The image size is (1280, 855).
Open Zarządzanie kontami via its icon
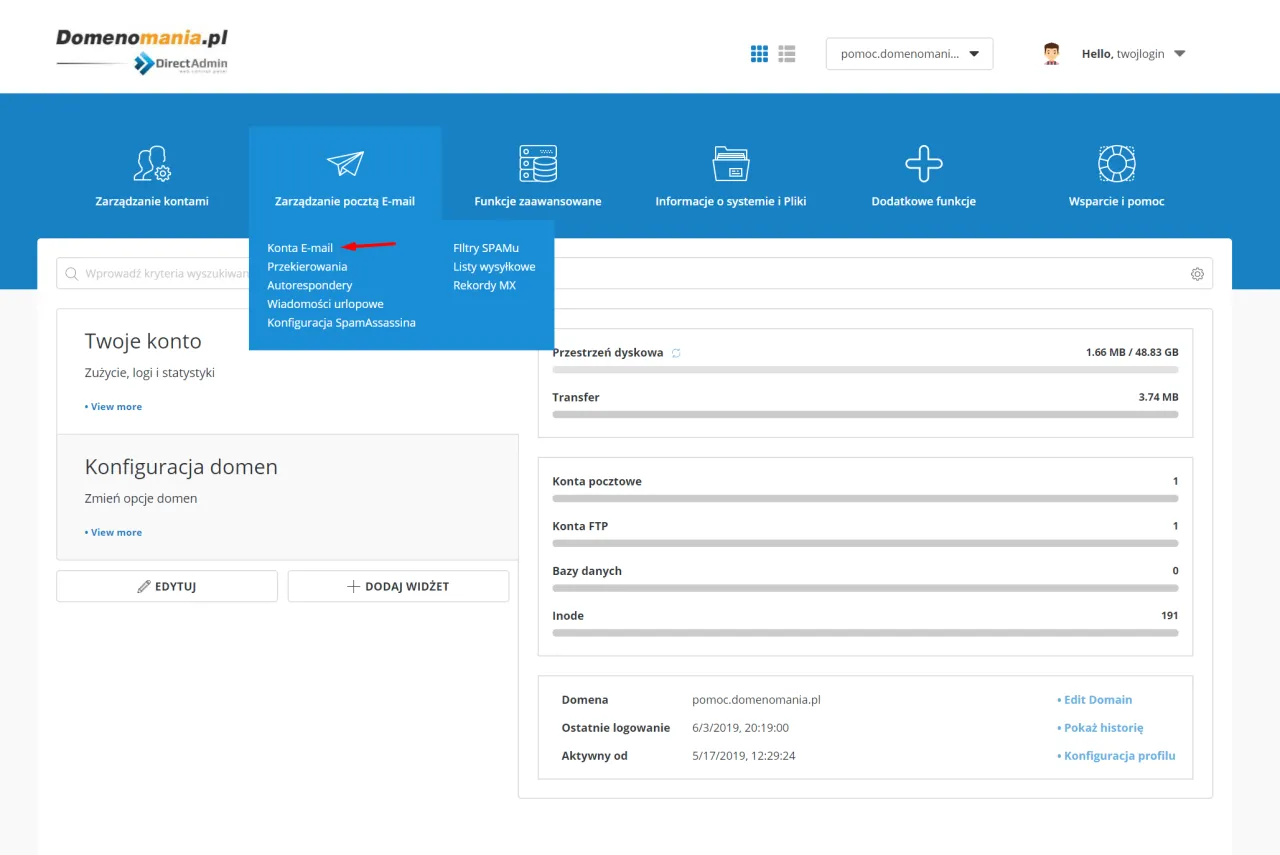coord(152,162)
